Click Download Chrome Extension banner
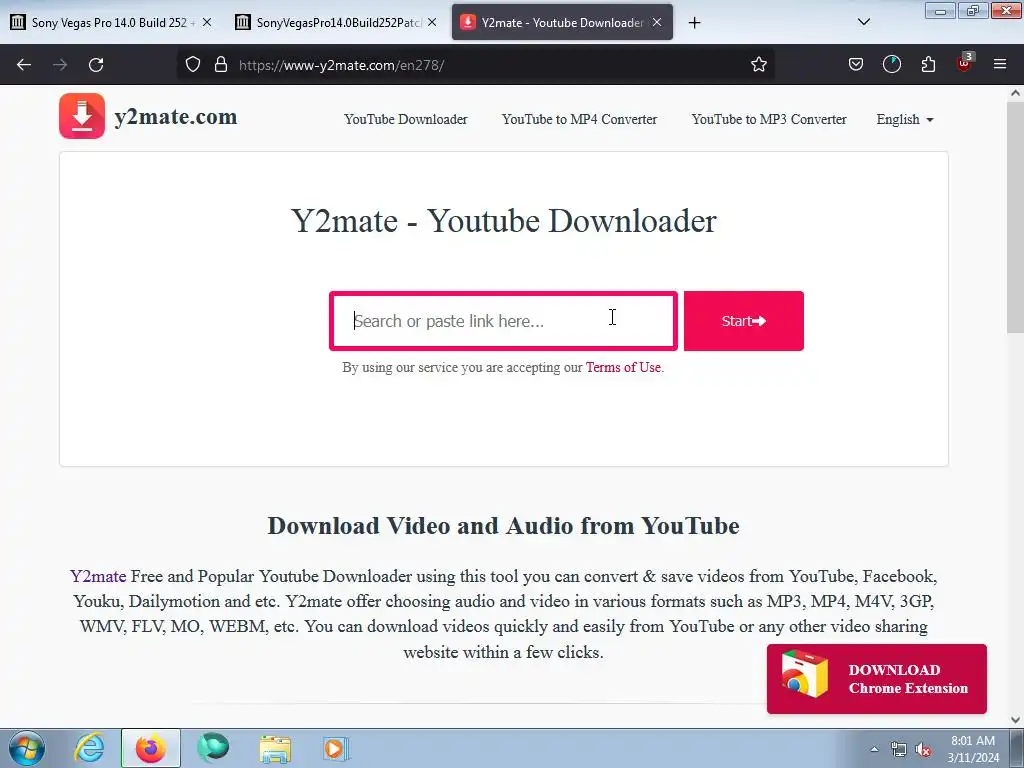The width and height of the screenshot is (1024, 768). pyautogui.click(x=876, y=679)
